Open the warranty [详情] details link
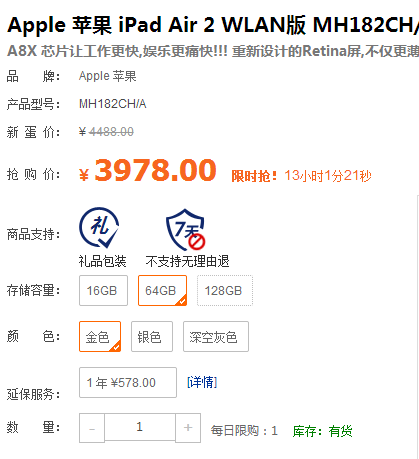 pos(202,382)
